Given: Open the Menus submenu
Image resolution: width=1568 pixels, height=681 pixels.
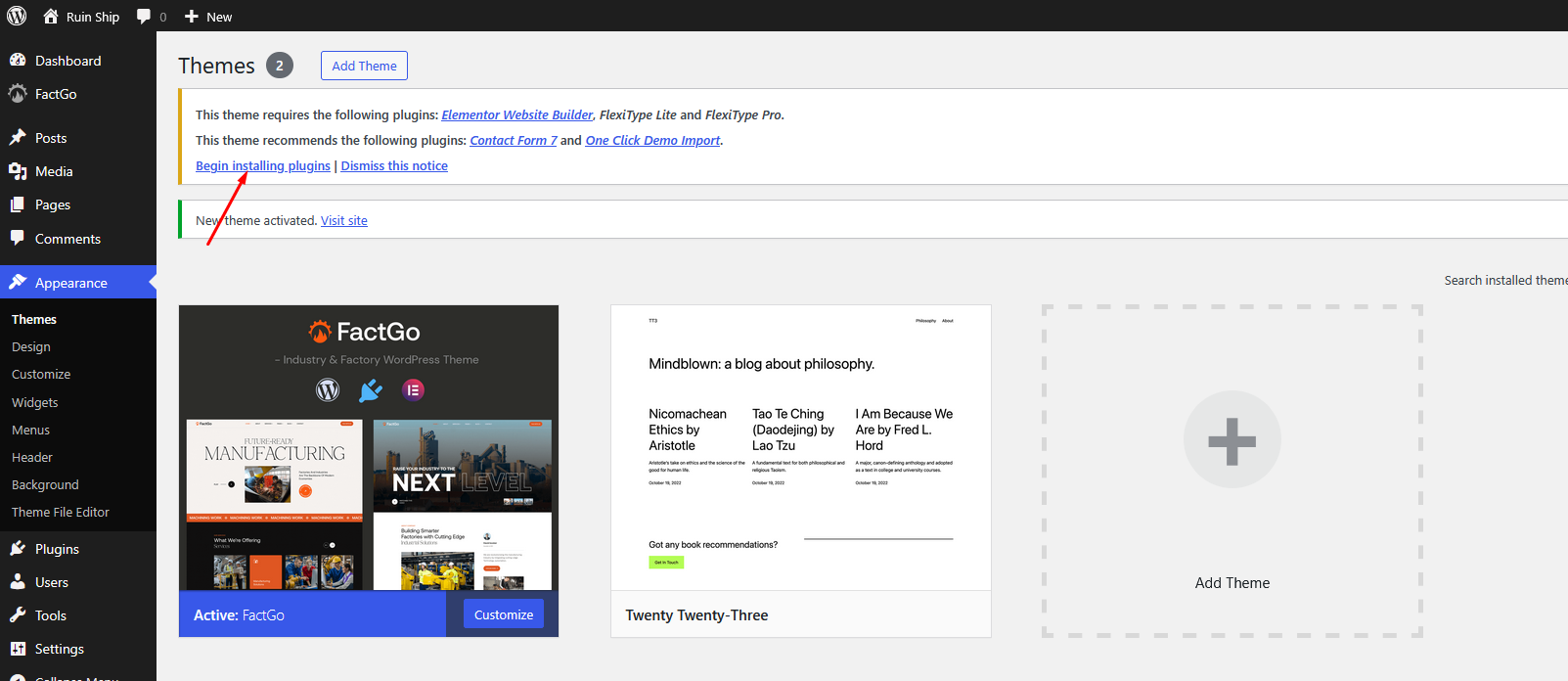Looking at the screenshot, I should point(30,430).
